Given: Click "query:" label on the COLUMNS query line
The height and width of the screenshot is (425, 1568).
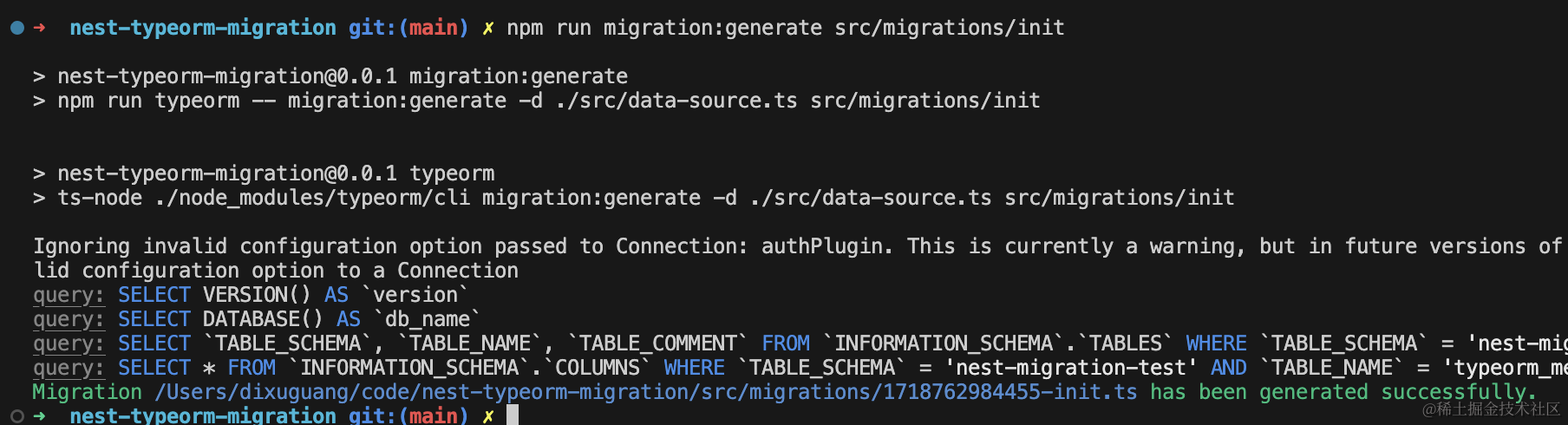Looking at the screenshot, I should tap(69, 368).
